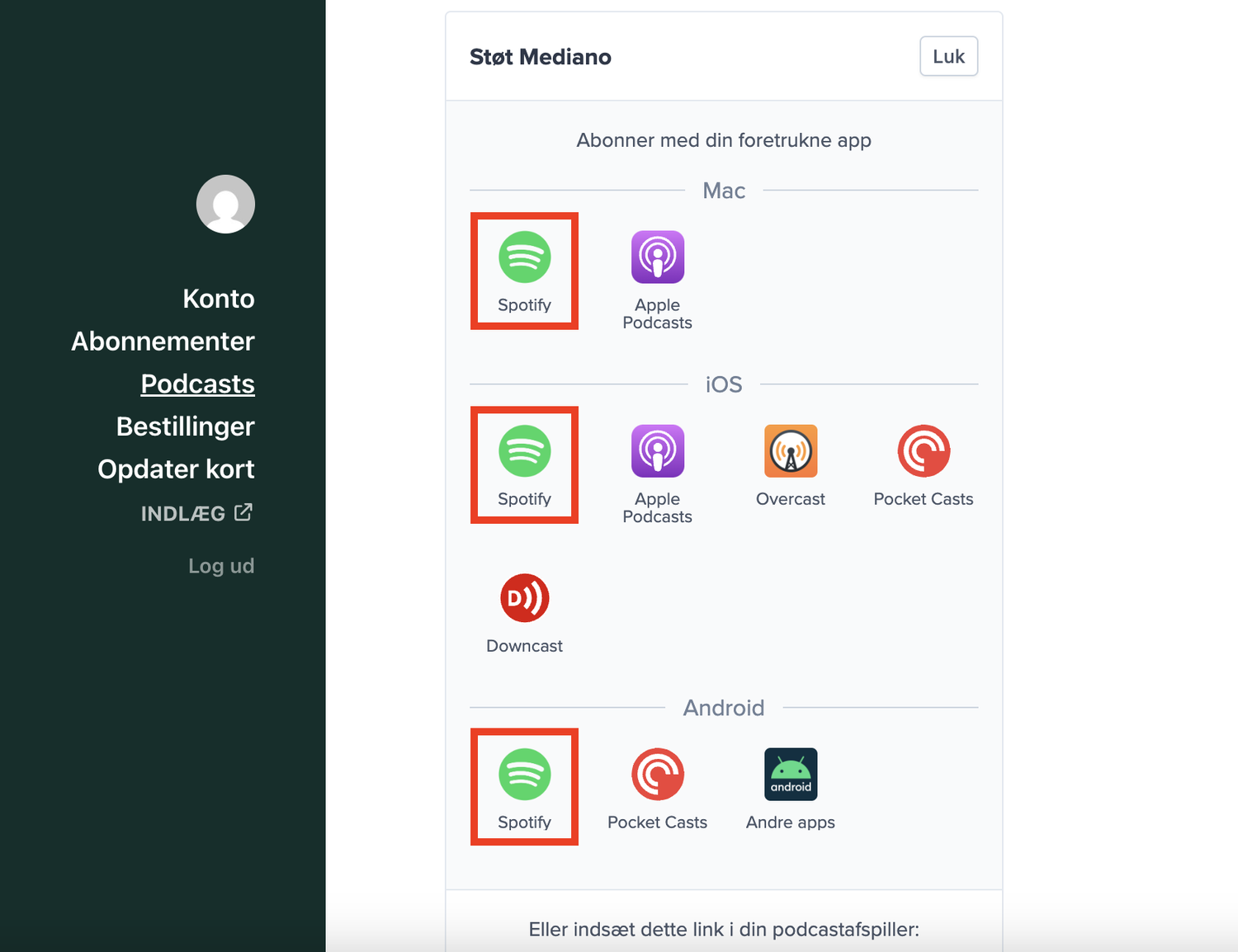The image size is (1238, 952).
Task: Select Spotify in the iOS section
Action: click(524, 465)
